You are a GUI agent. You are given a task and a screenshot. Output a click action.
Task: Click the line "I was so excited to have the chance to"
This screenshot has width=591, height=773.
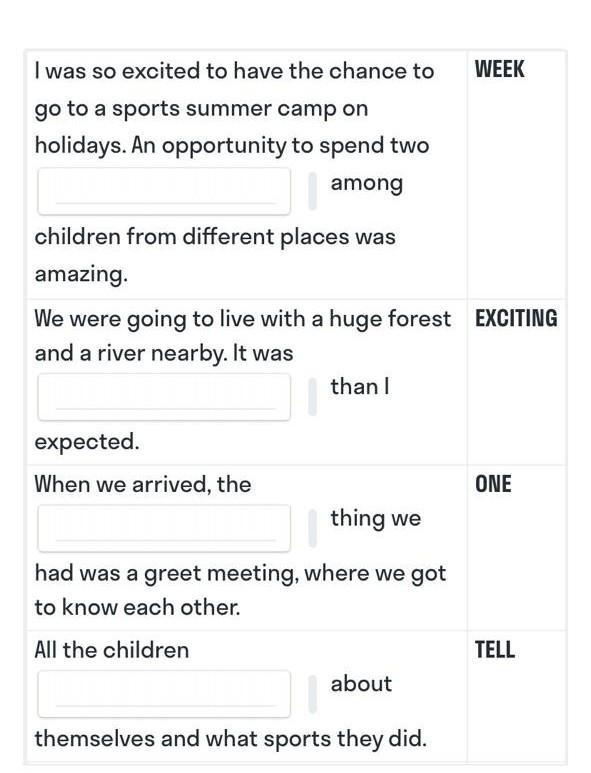pos(234,71)
